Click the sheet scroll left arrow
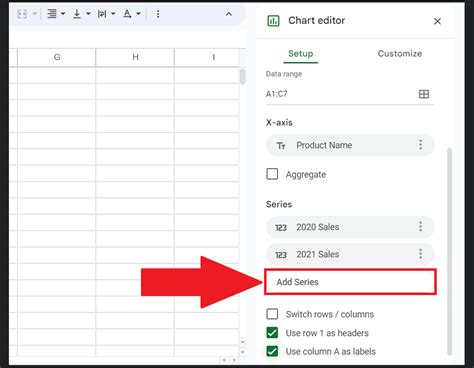Image resolution: width=474 pixels, height=368 pixels. click(x=224, y=360)
